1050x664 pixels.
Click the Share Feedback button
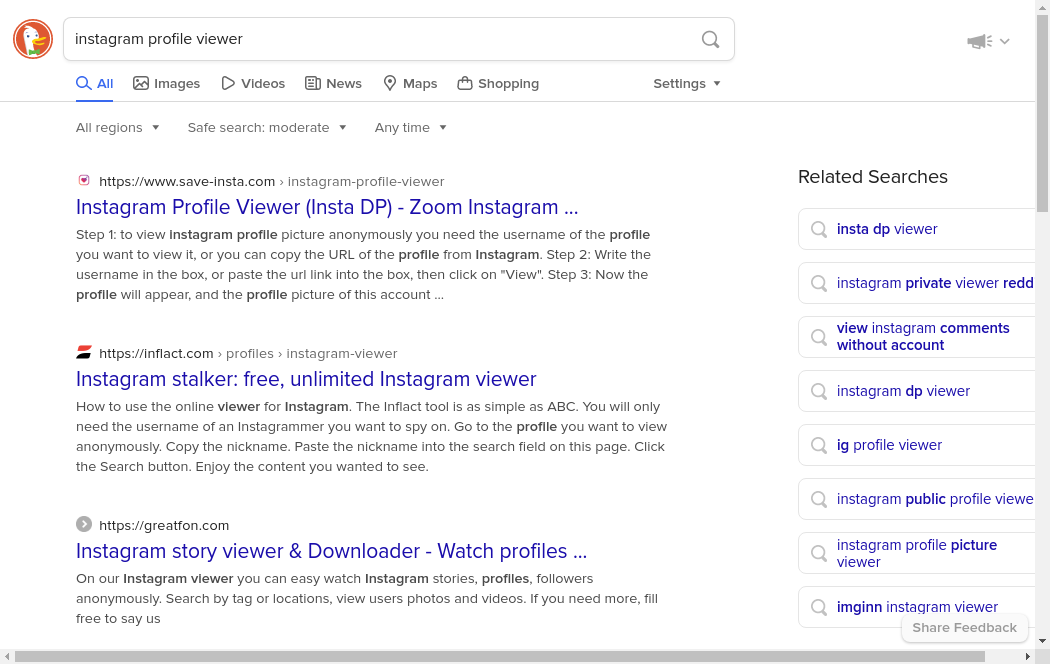click(964, 627)
